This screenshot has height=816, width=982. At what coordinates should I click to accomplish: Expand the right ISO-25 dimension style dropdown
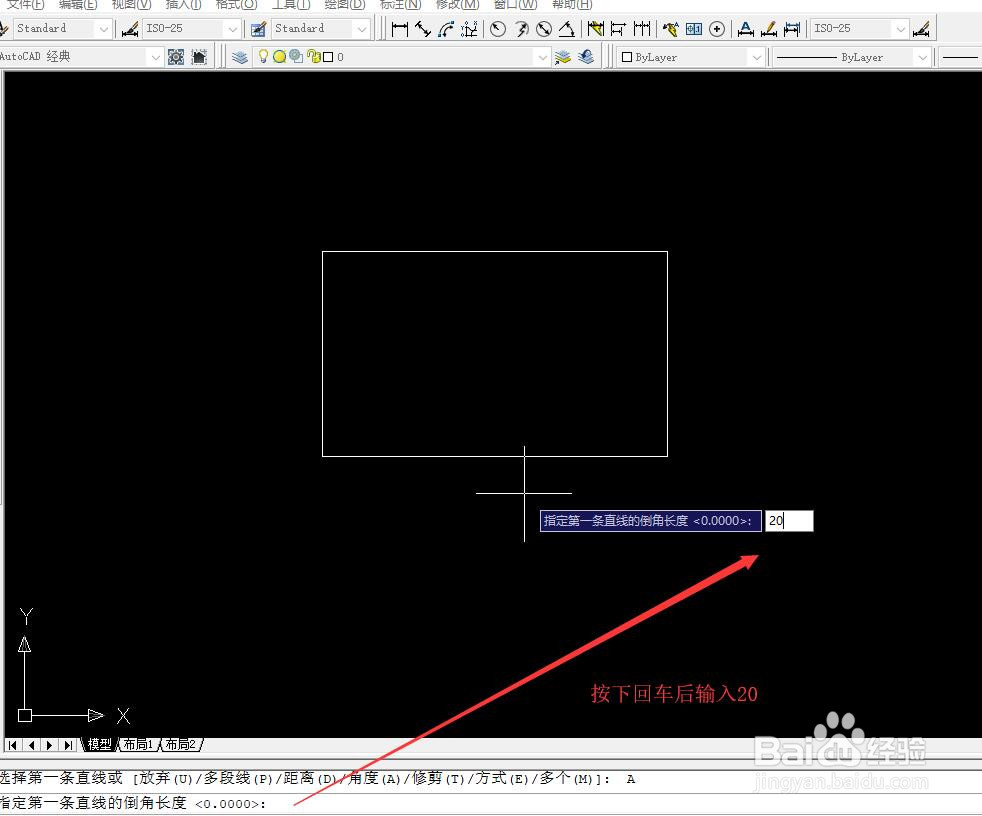[901, 29]
